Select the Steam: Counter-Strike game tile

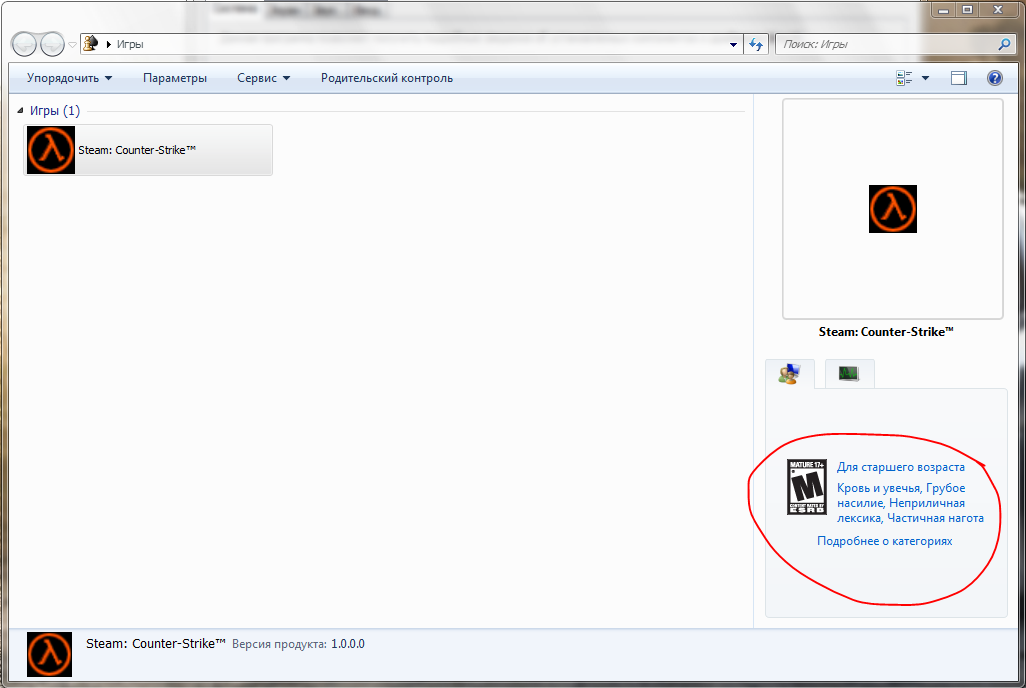(148, 150)
